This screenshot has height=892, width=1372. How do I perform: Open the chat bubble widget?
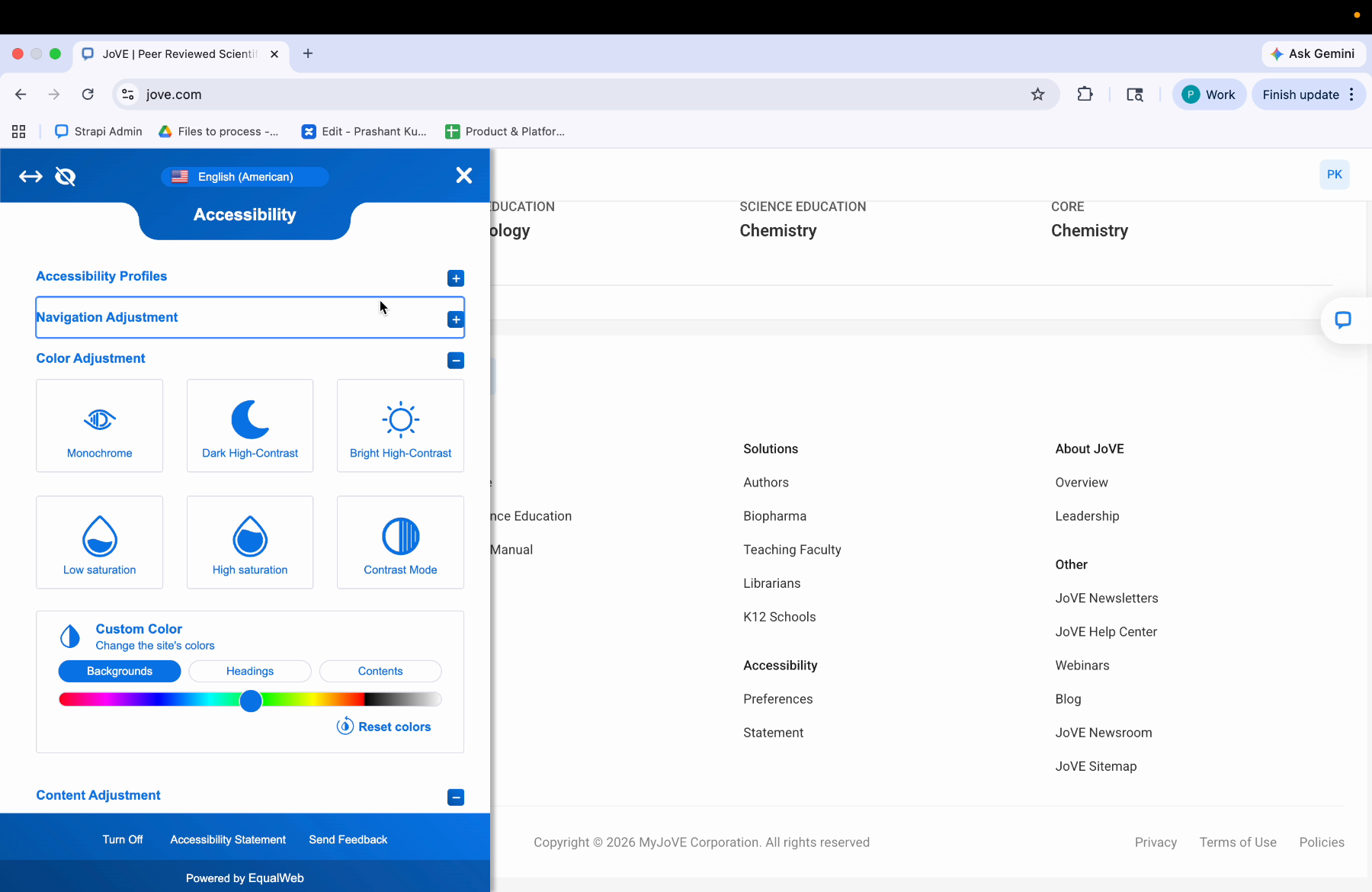click(x=1343, y=320)
